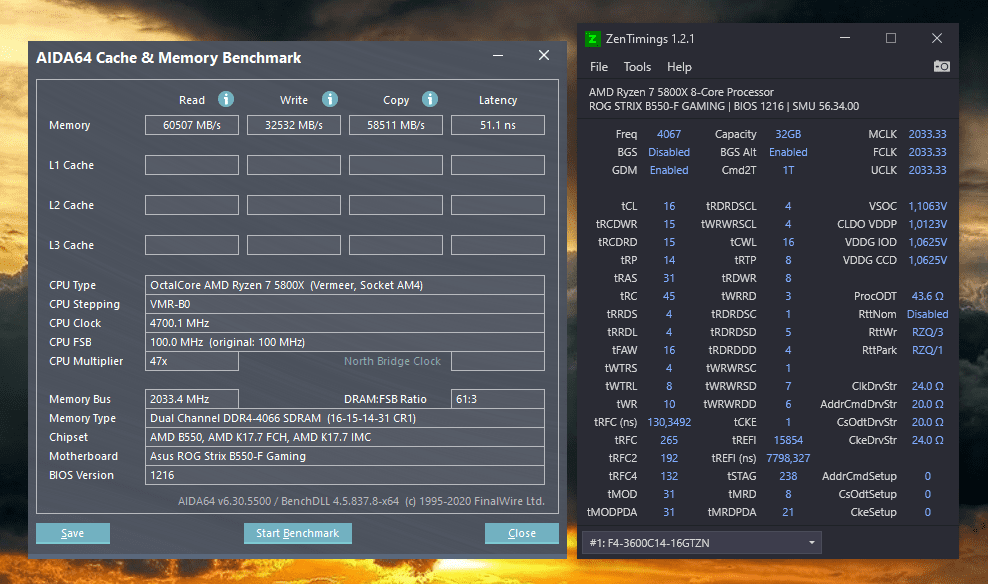Click tREFI (ns) value 7798,327

pyautogui.click(x=788, y=458)
